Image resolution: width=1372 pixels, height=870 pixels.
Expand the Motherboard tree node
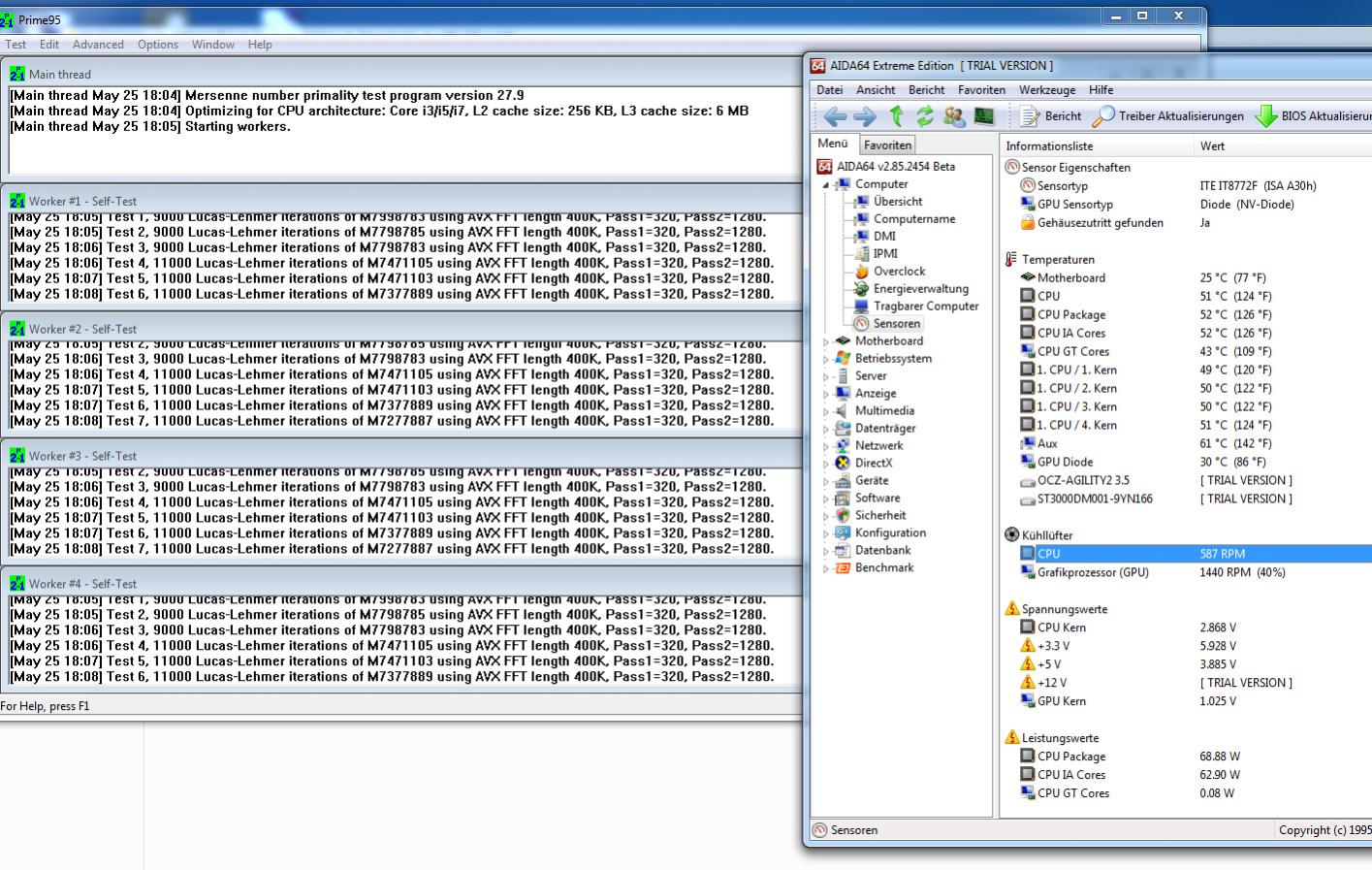click(x=827, y=341)
